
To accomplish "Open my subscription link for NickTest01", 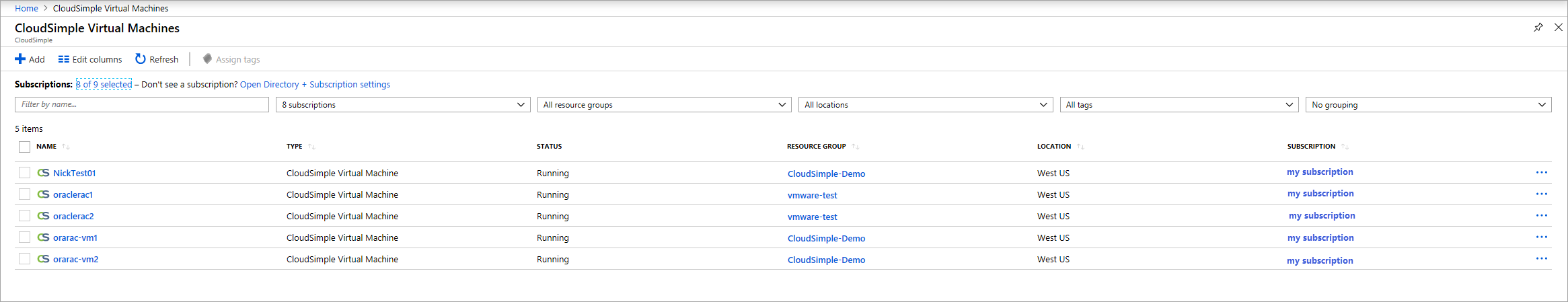I will coord(1320,172).
